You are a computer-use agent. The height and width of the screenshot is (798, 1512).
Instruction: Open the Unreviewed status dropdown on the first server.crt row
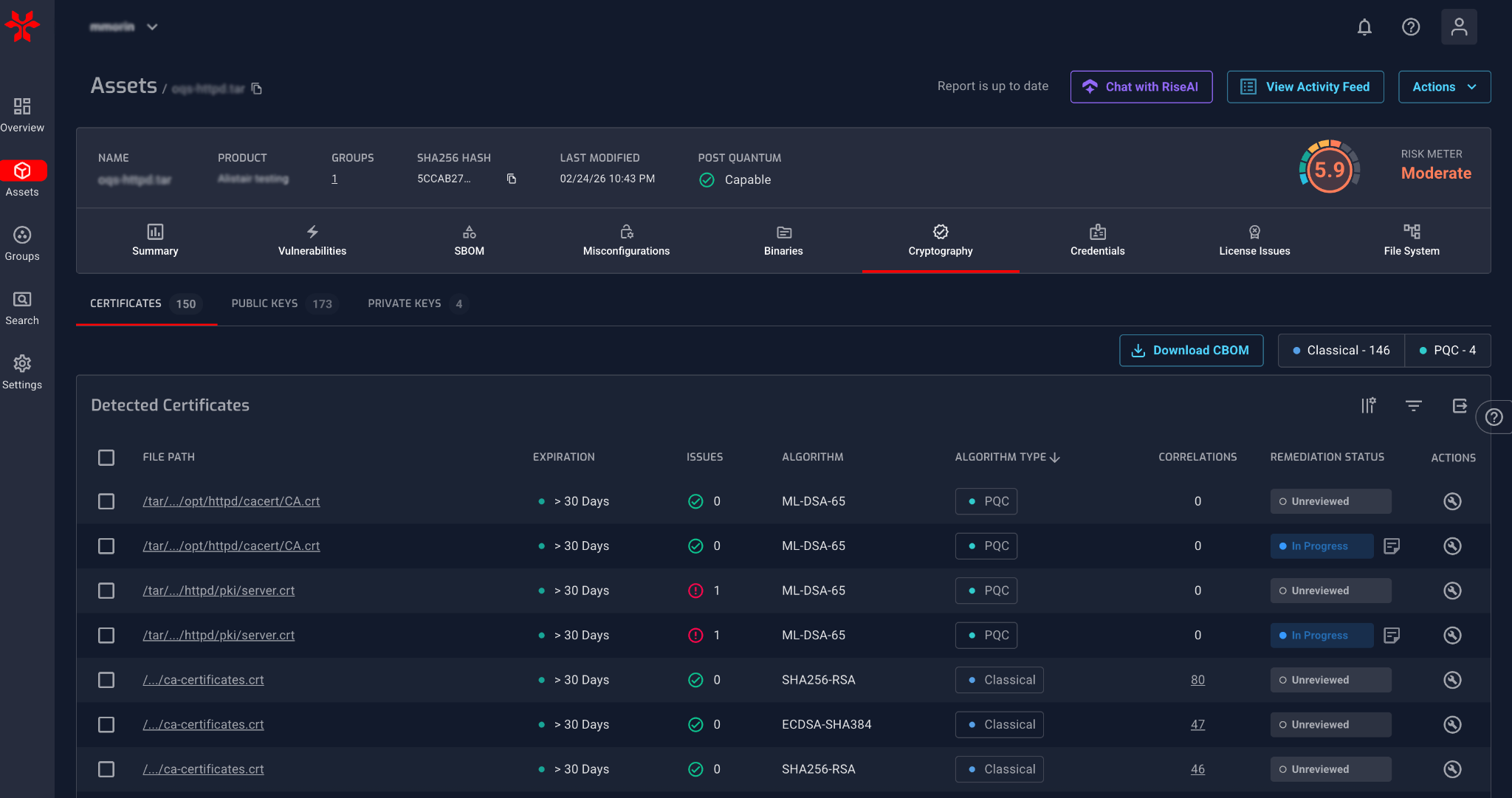point(1330,591)
